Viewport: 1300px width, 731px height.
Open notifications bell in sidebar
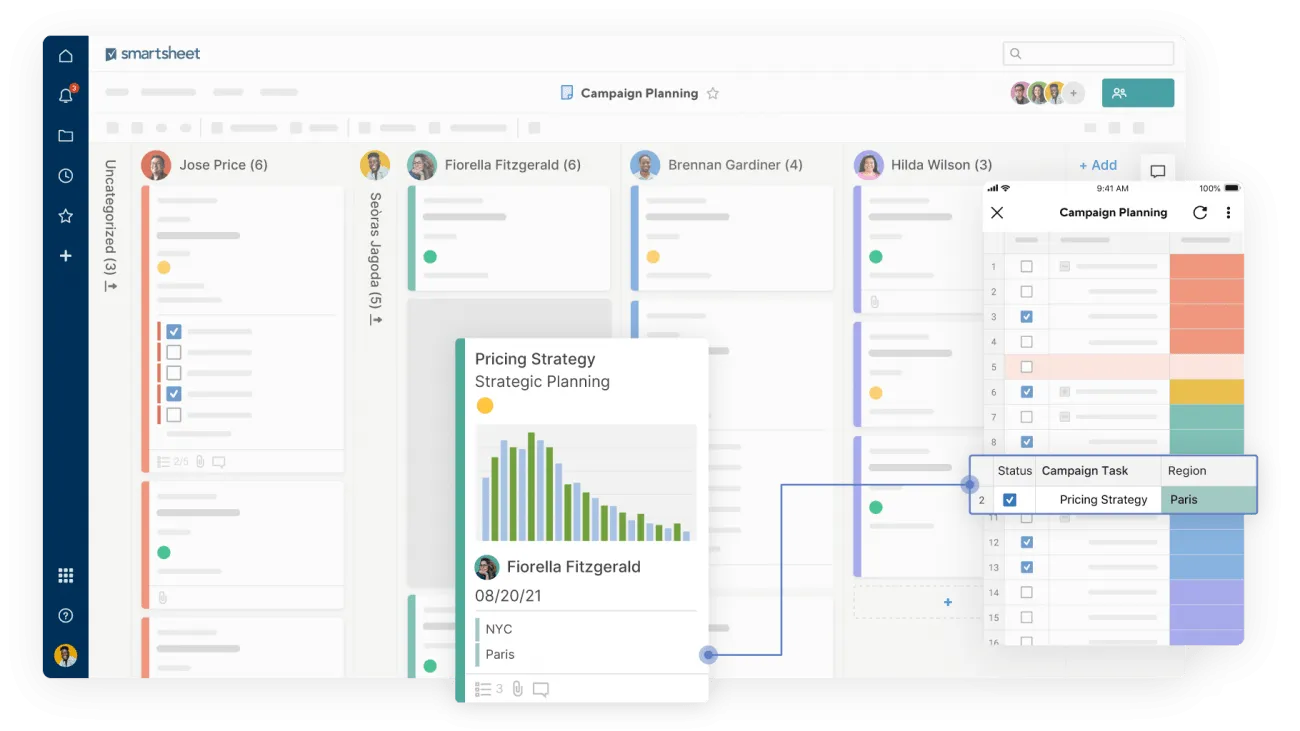66,96
